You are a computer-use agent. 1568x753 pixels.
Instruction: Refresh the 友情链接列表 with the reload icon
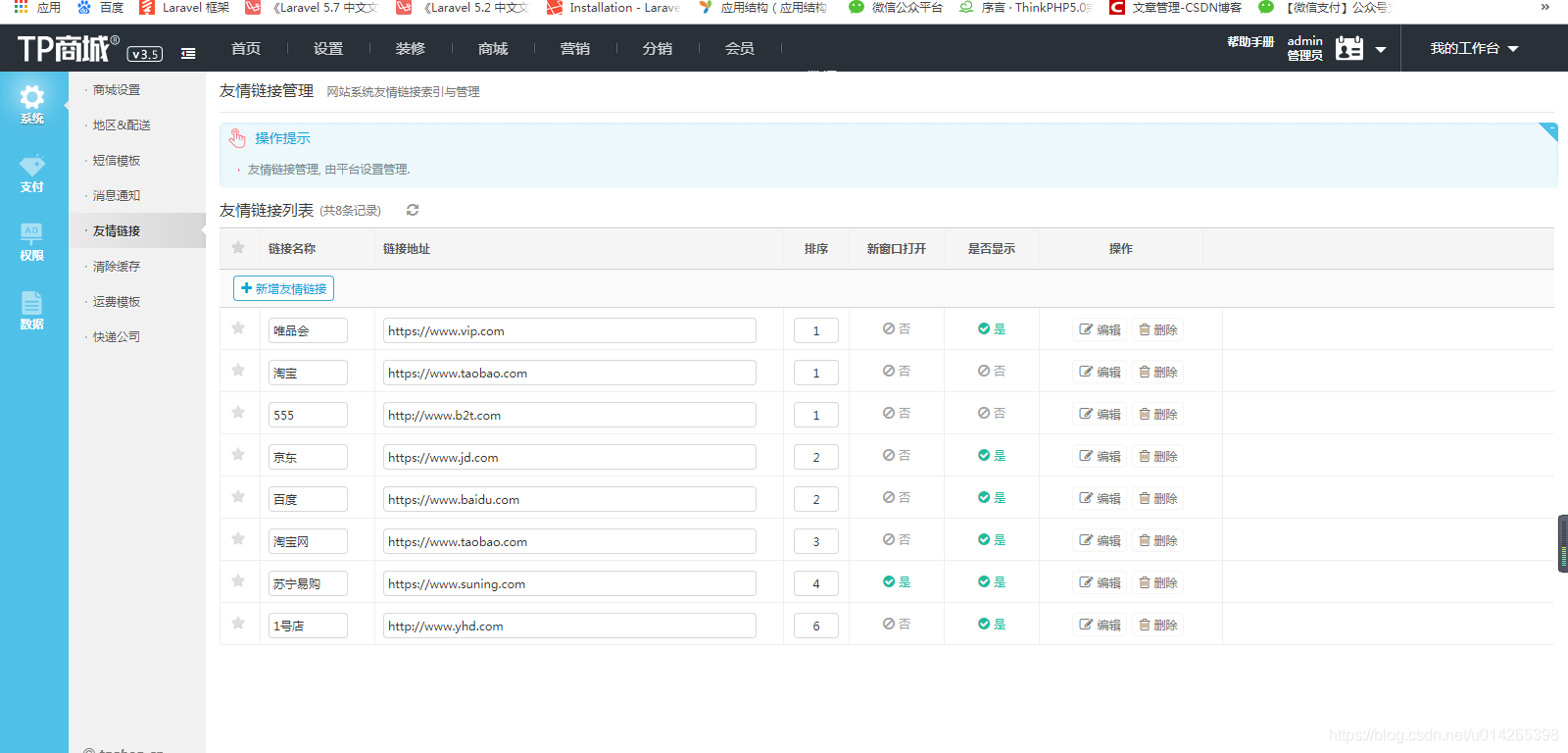point(413,210)
